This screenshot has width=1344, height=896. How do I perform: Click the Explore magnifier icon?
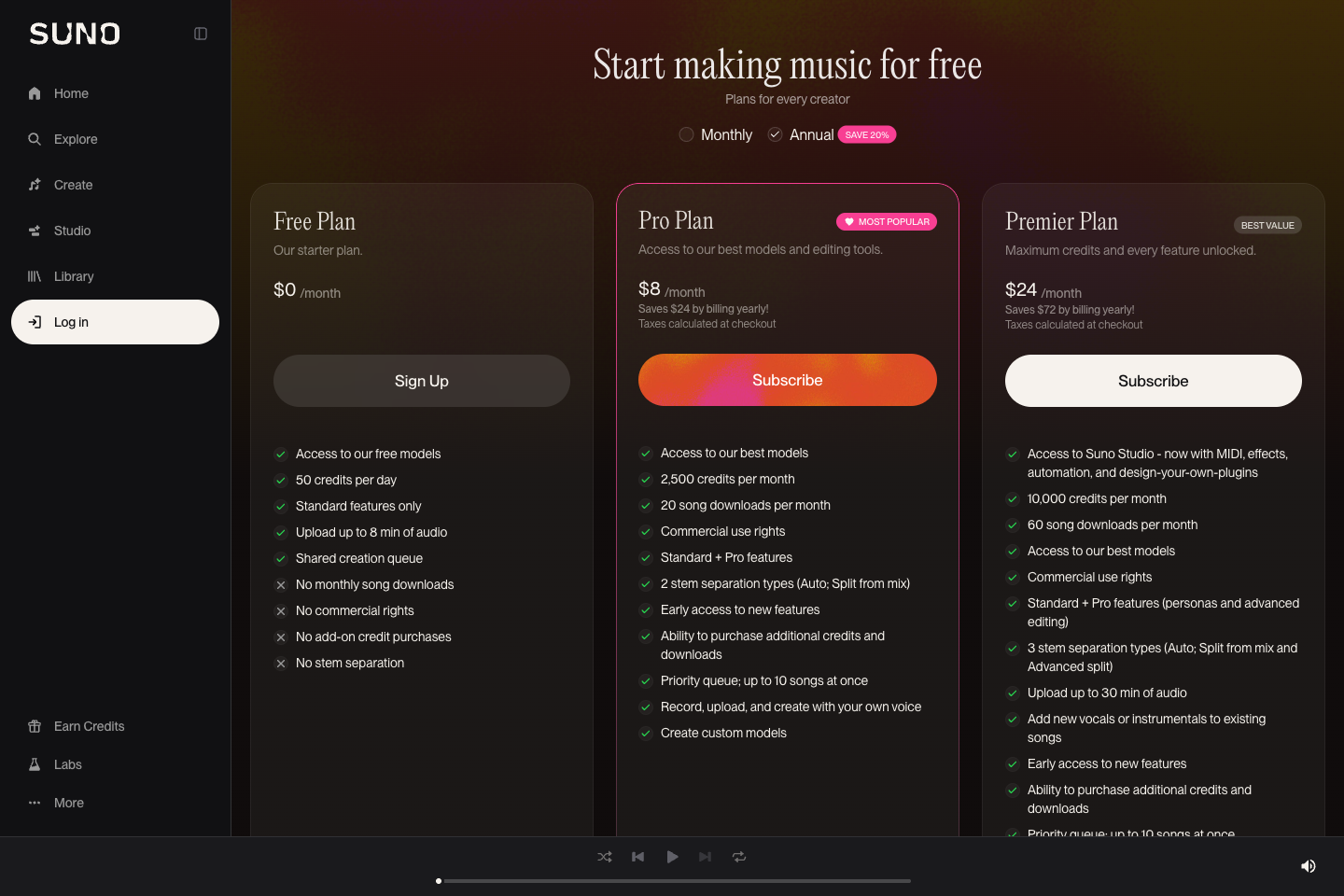[35, 139]
